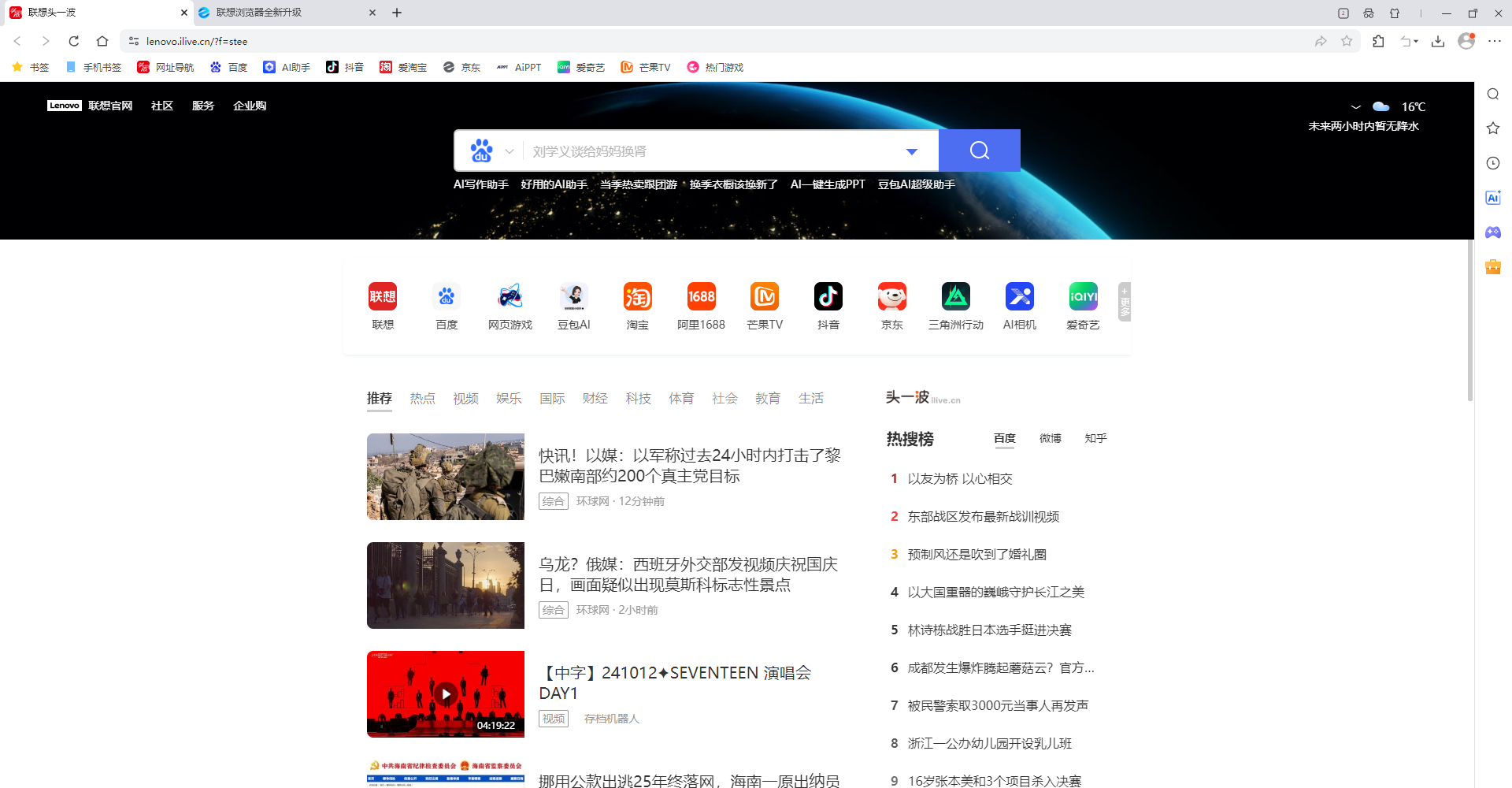Image resolution: width=1512 pixels, height=788 pixels.
Task: Open the 网页游戏 shortcut icon
Action: click(510, 297)
